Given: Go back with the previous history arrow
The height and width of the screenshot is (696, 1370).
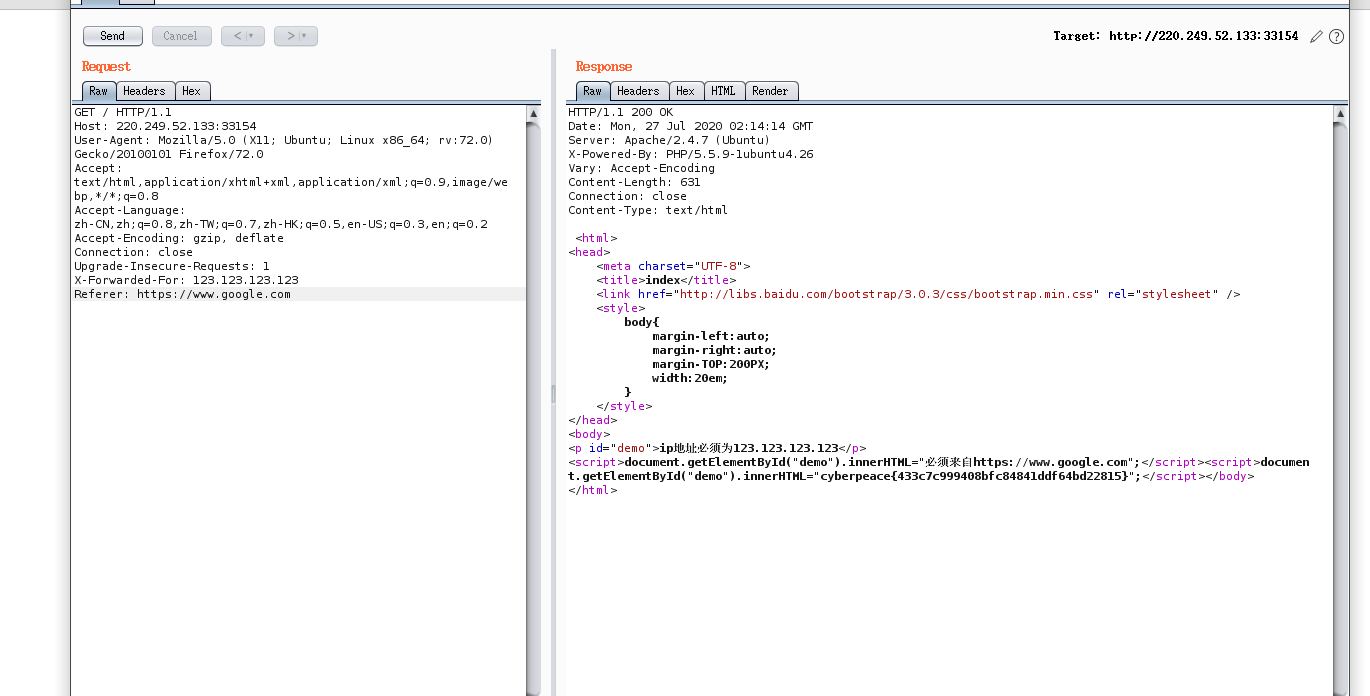Looking at the screenshot, I should click(243, 36).
